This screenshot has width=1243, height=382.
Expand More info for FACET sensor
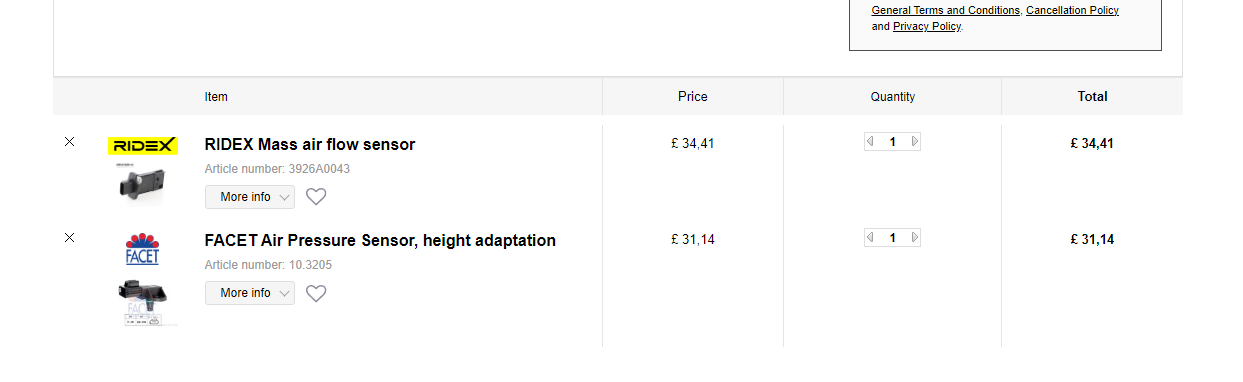coord(250,293)
